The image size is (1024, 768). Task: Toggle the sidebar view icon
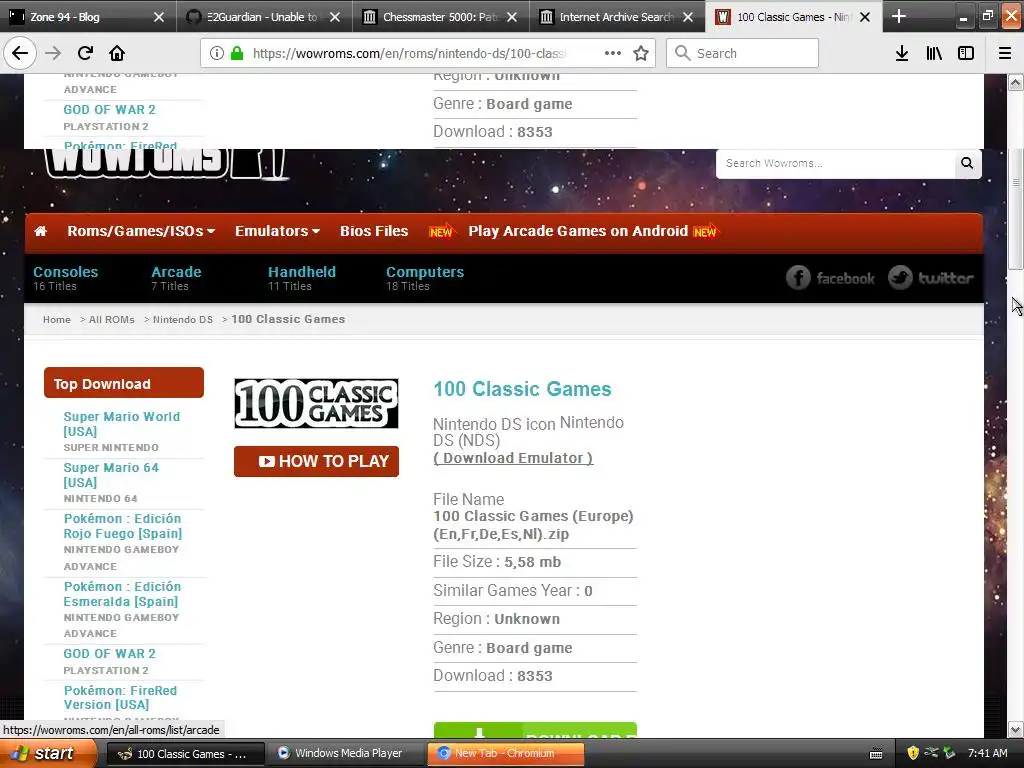(x=966, y=54)
